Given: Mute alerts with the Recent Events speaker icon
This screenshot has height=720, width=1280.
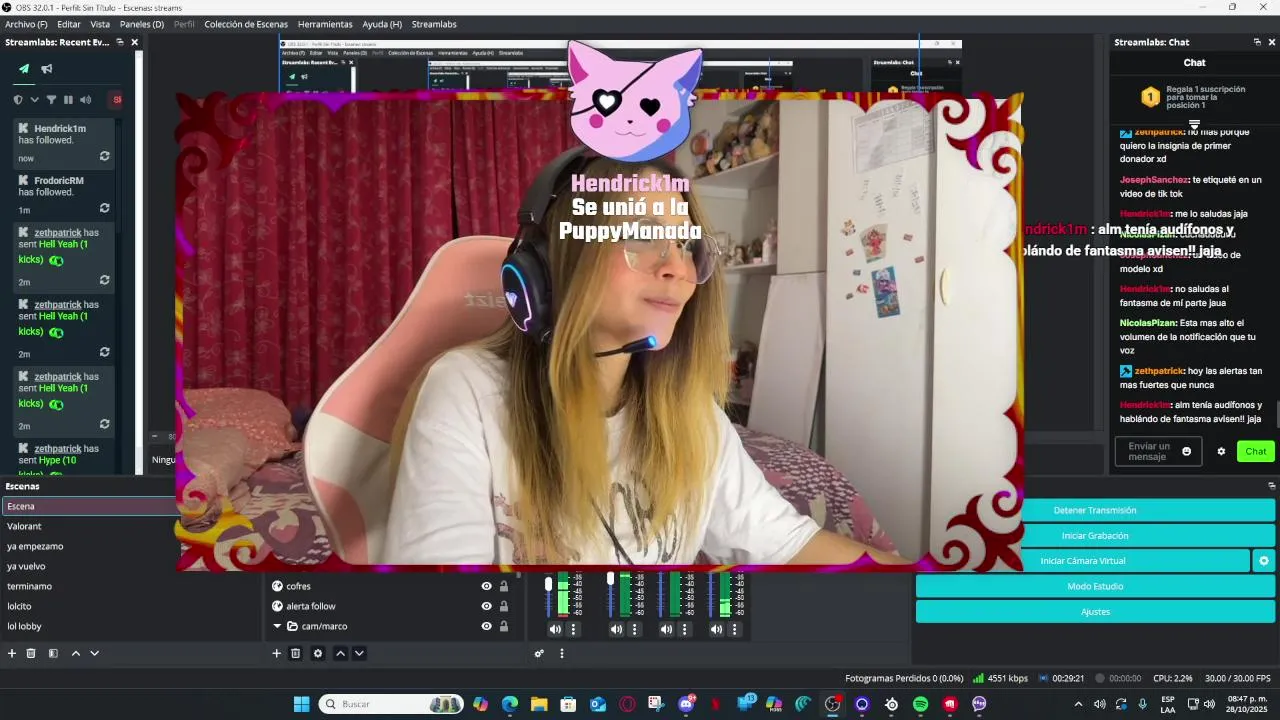Looking at the screenshot, I should point(85,100).
